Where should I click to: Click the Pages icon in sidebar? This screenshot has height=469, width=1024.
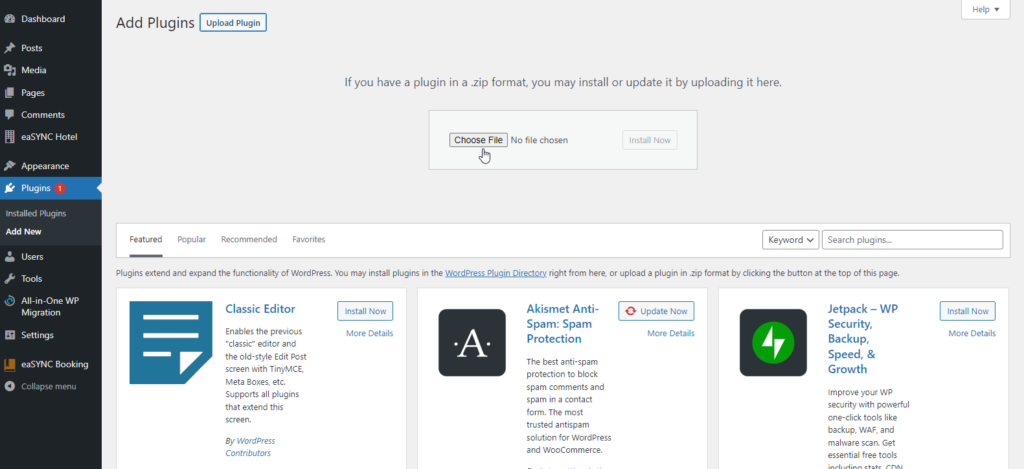tap(10, 93)
